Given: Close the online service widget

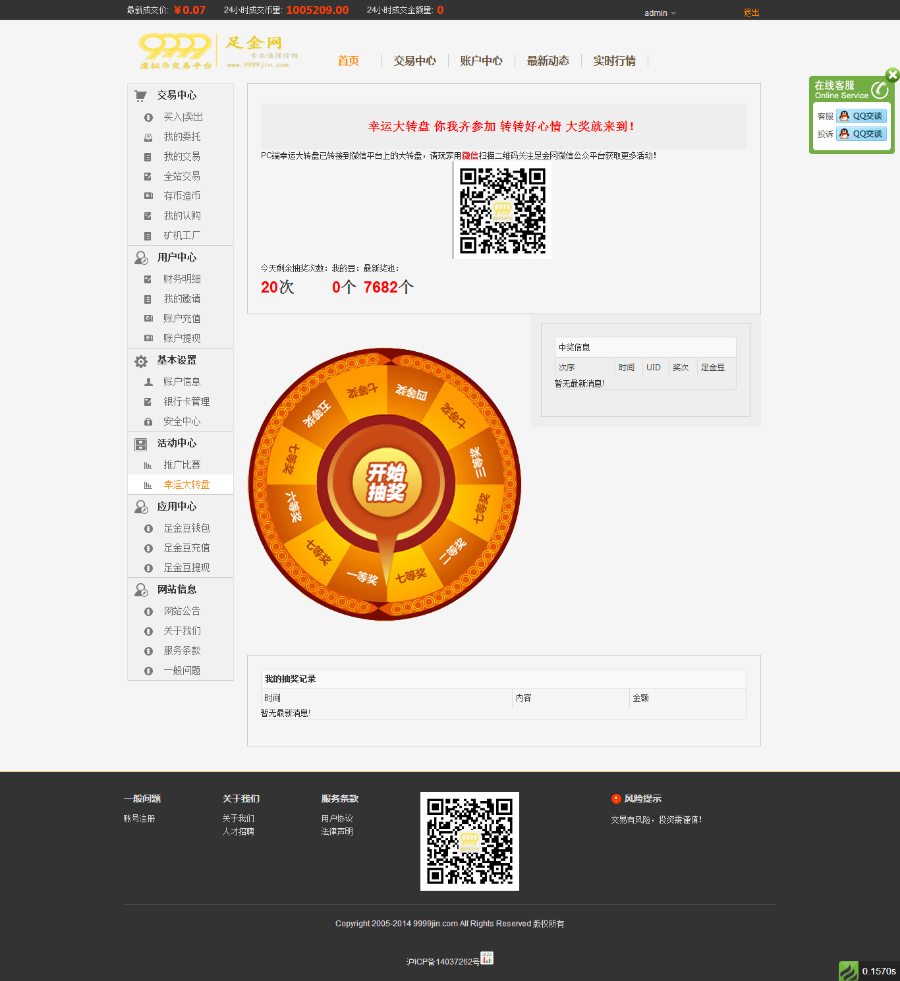Looking at the screenshot, I should tap(892, 75).
